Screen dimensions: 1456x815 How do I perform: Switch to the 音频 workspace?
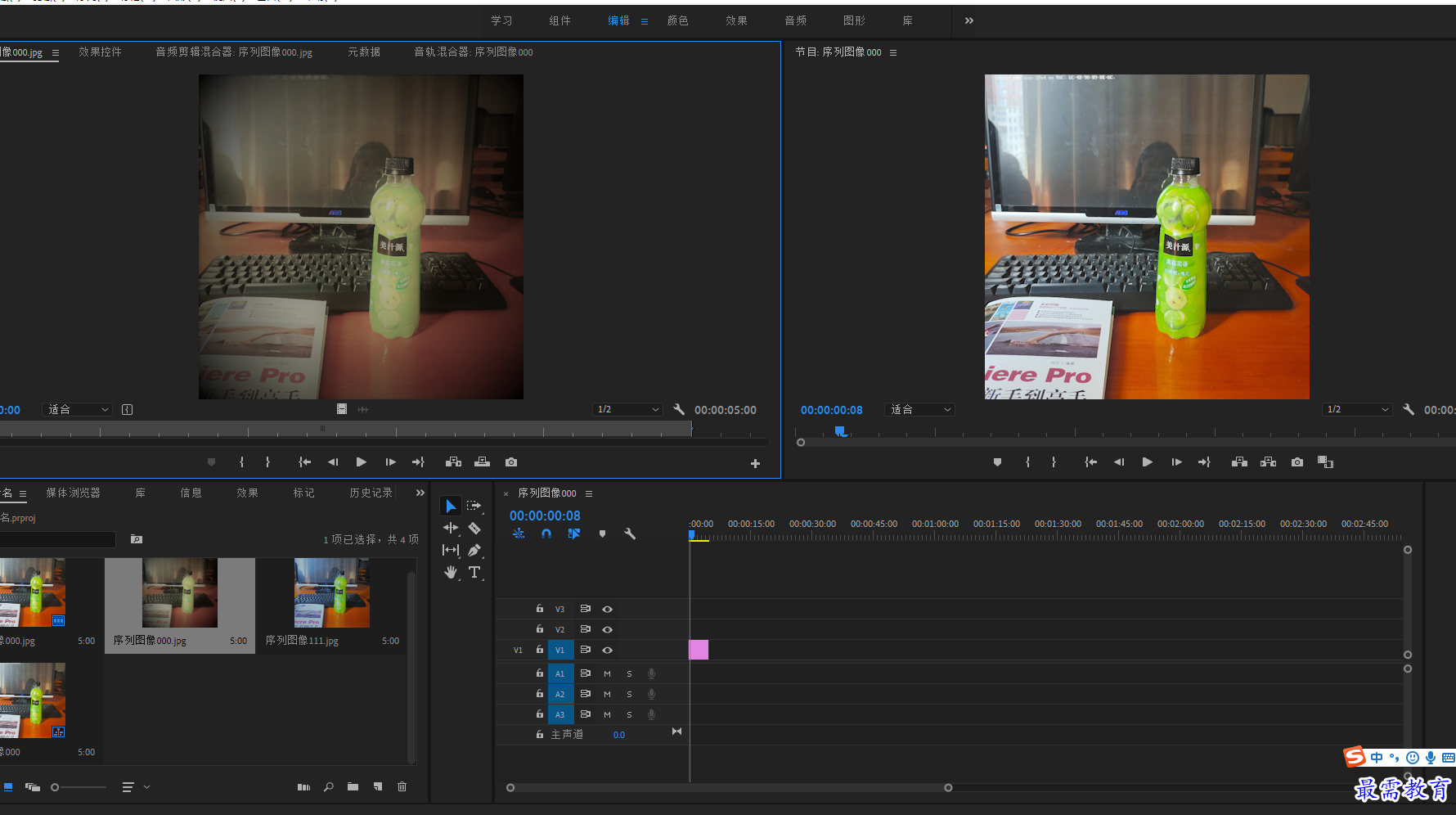point(795,20)
